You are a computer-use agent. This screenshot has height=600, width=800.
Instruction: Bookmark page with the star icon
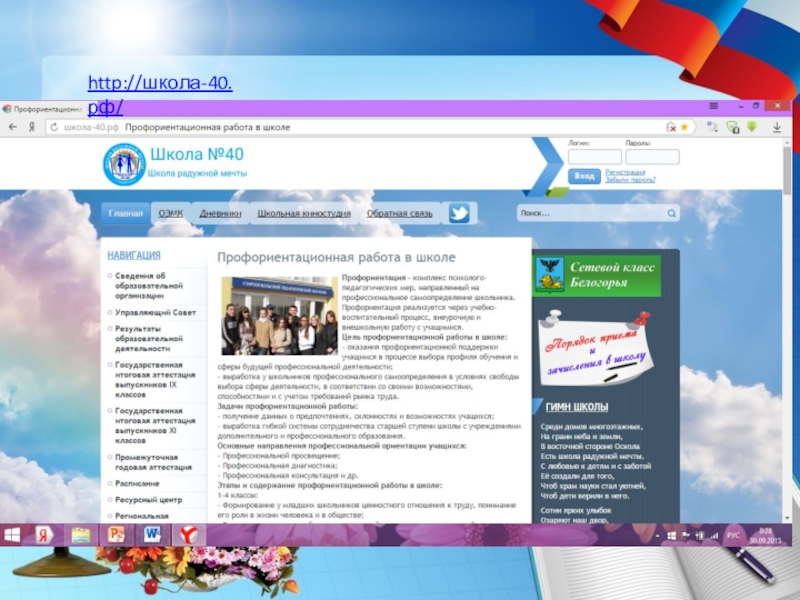coord(684,127)
